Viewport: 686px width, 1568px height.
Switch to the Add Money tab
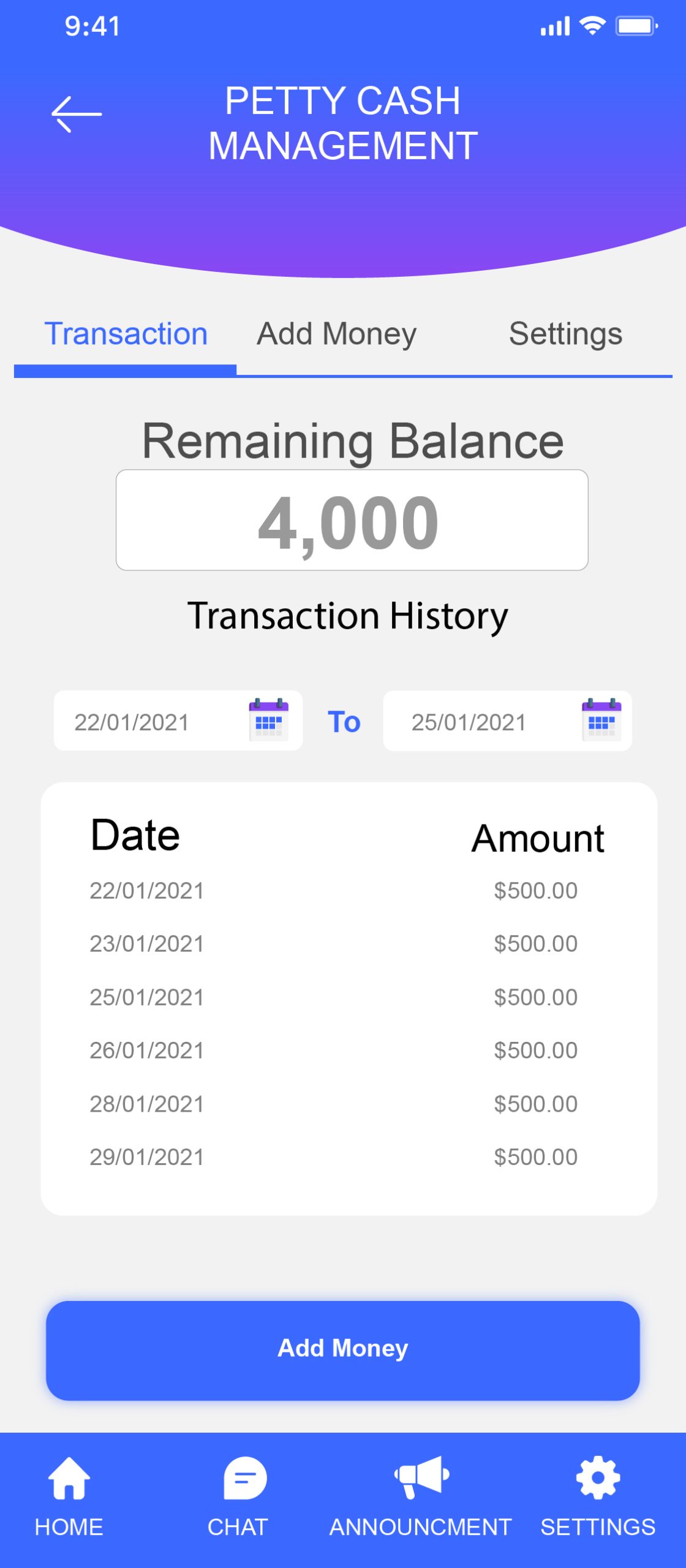[x=336, y=334]
